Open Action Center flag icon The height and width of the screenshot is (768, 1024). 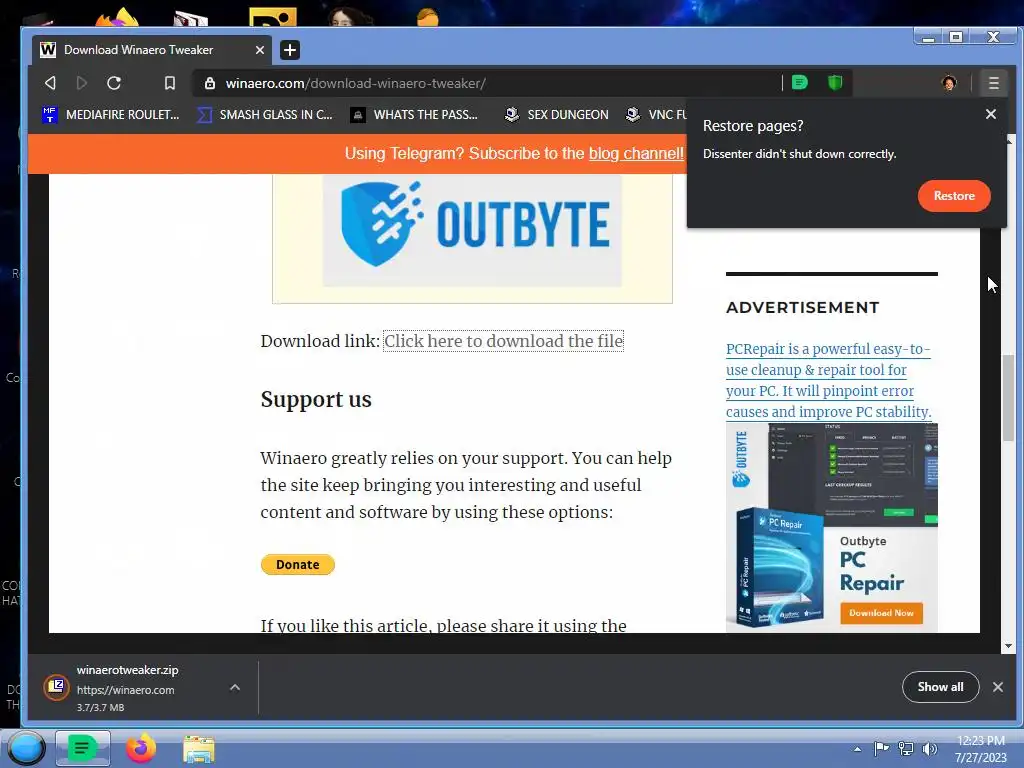coord(881,748)
